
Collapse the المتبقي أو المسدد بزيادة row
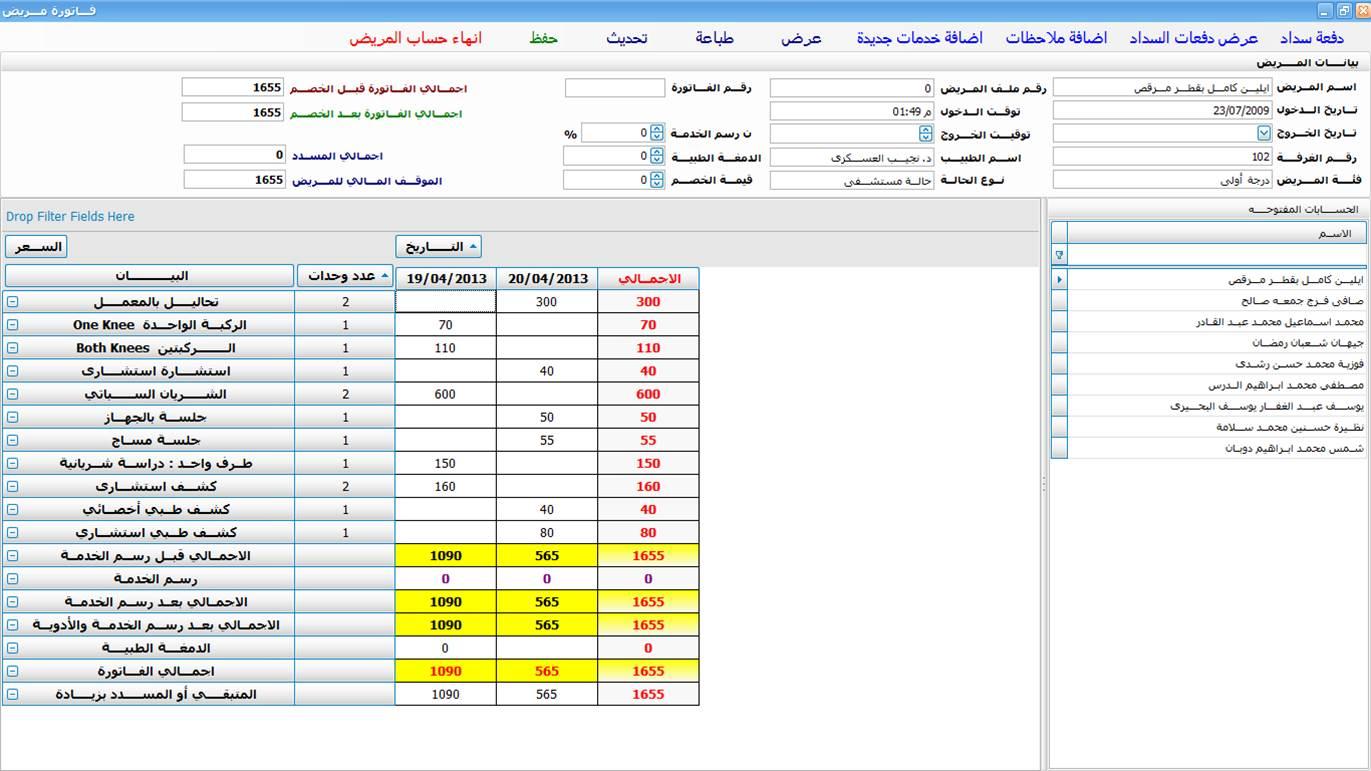tap(13, 693)
